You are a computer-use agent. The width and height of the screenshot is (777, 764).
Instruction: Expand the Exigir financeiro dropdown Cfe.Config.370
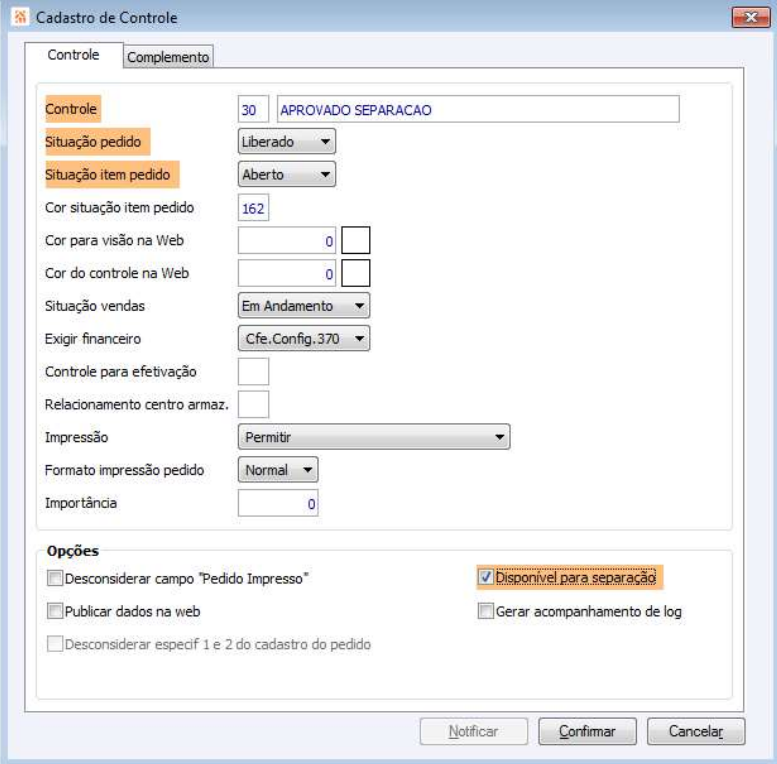304,338
